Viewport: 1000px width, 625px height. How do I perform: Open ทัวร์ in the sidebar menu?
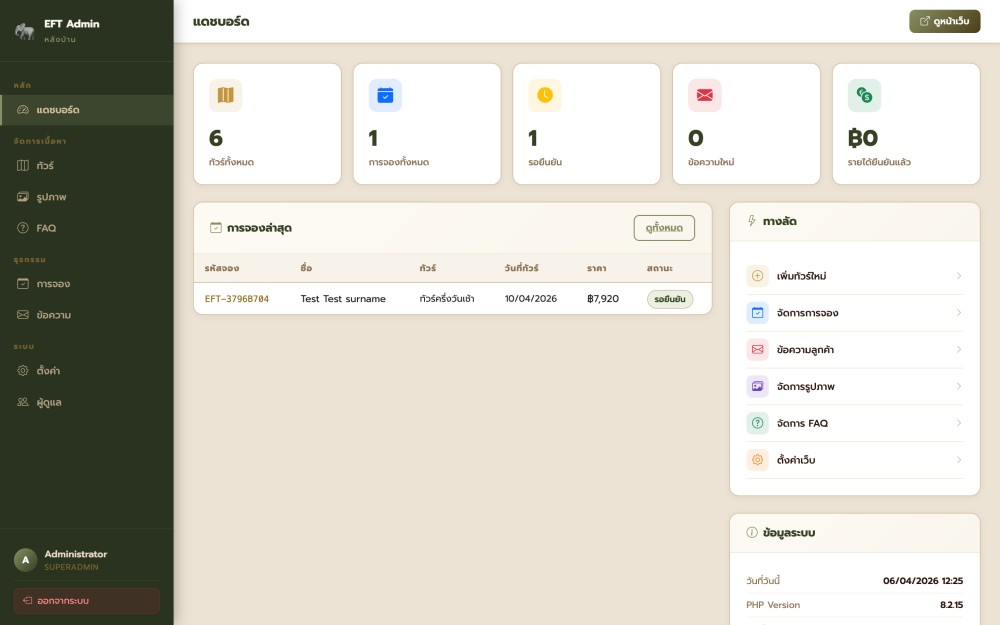pos(45,165)
